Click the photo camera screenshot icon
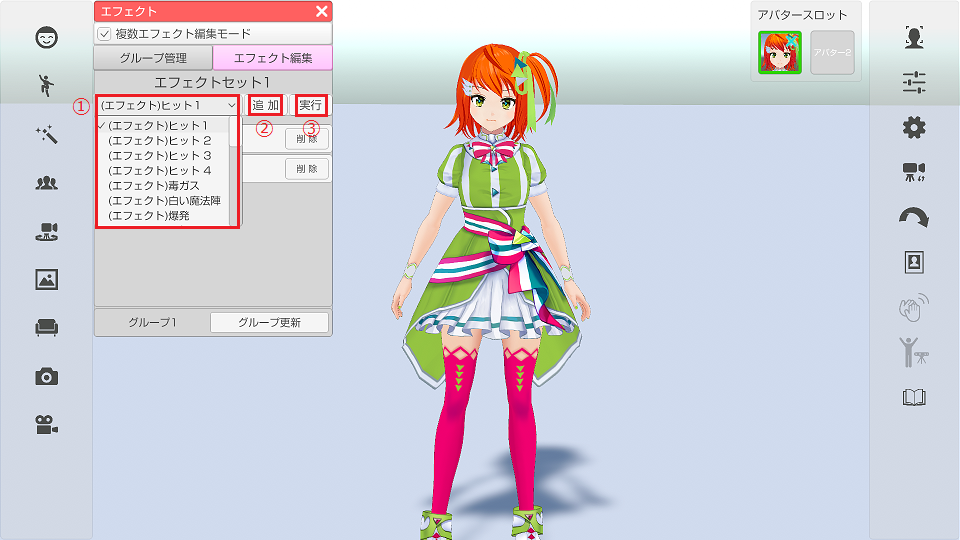The image size is (960, 540). 47,377
